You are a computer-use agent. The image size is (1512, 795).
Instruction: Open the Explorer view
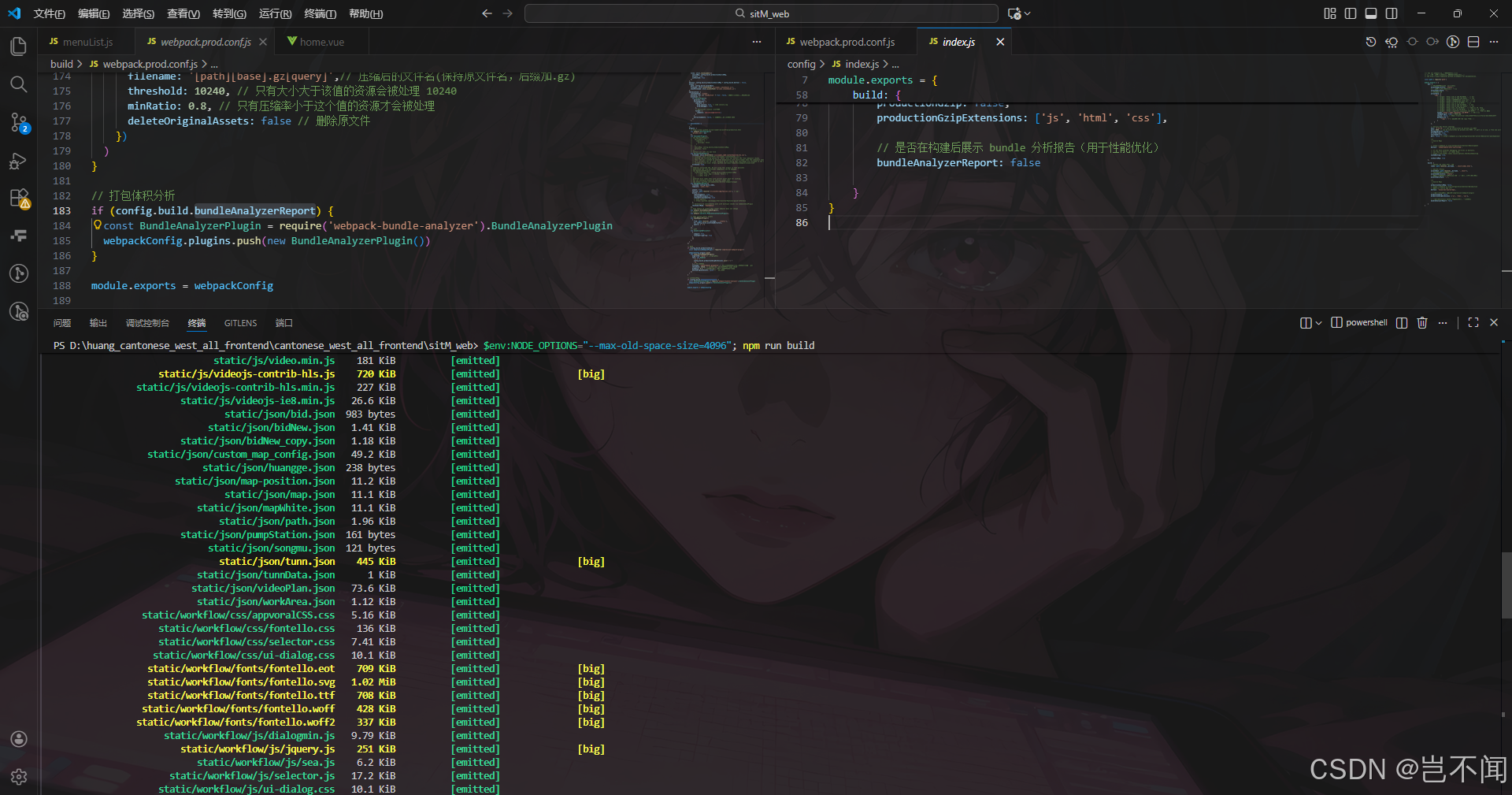[x=19, y=46]
